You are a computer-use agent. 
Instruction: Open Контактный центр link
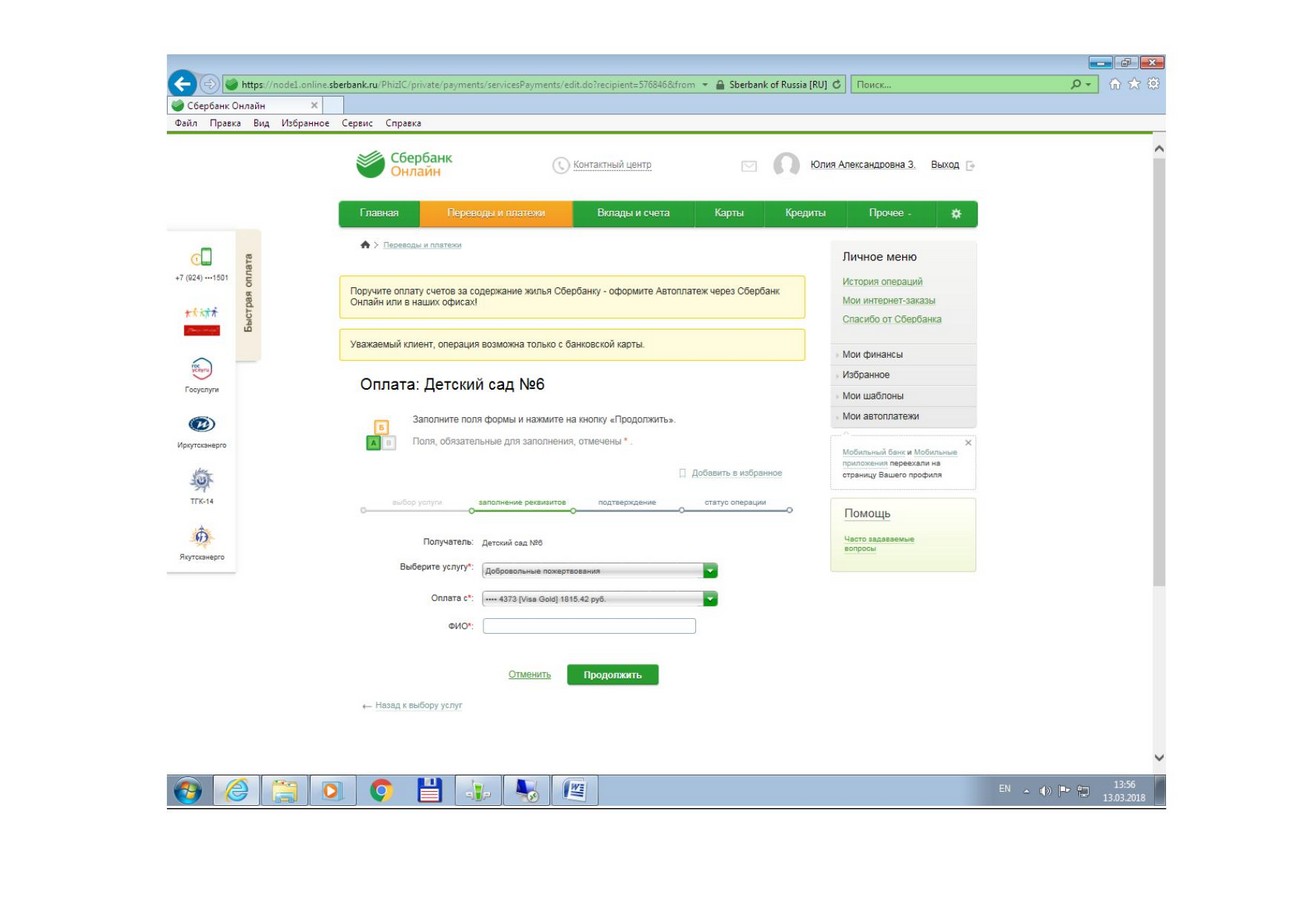pos(612,166)
